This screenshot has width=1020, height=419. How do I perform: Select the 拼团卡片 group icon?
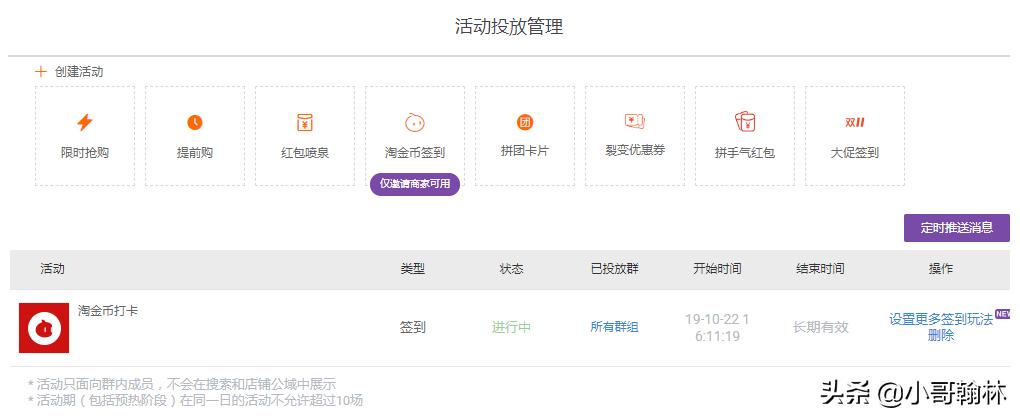point(524,122)
